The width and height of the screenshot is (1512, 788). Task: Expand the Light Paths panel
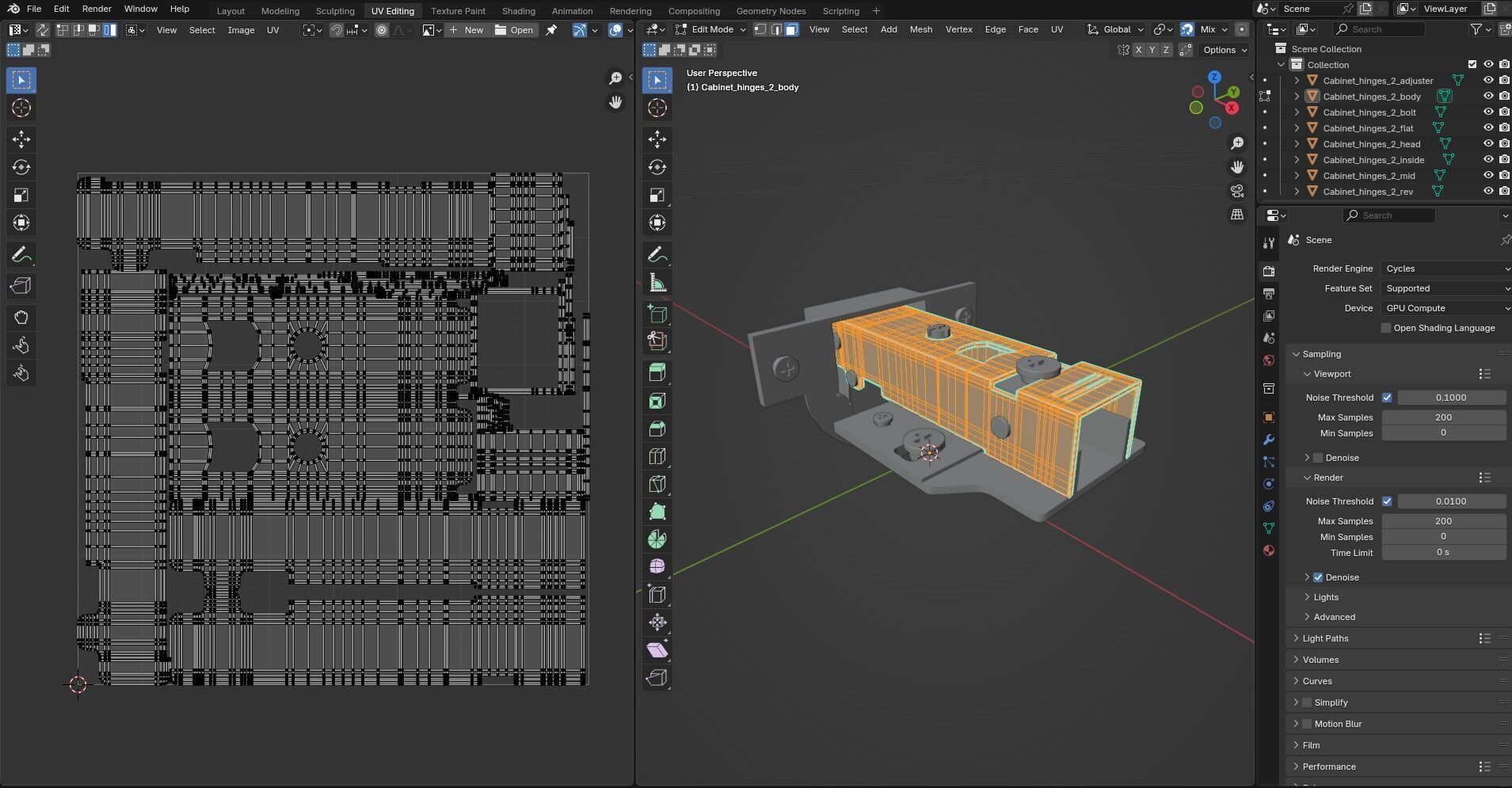click(x=1325, y=638)
